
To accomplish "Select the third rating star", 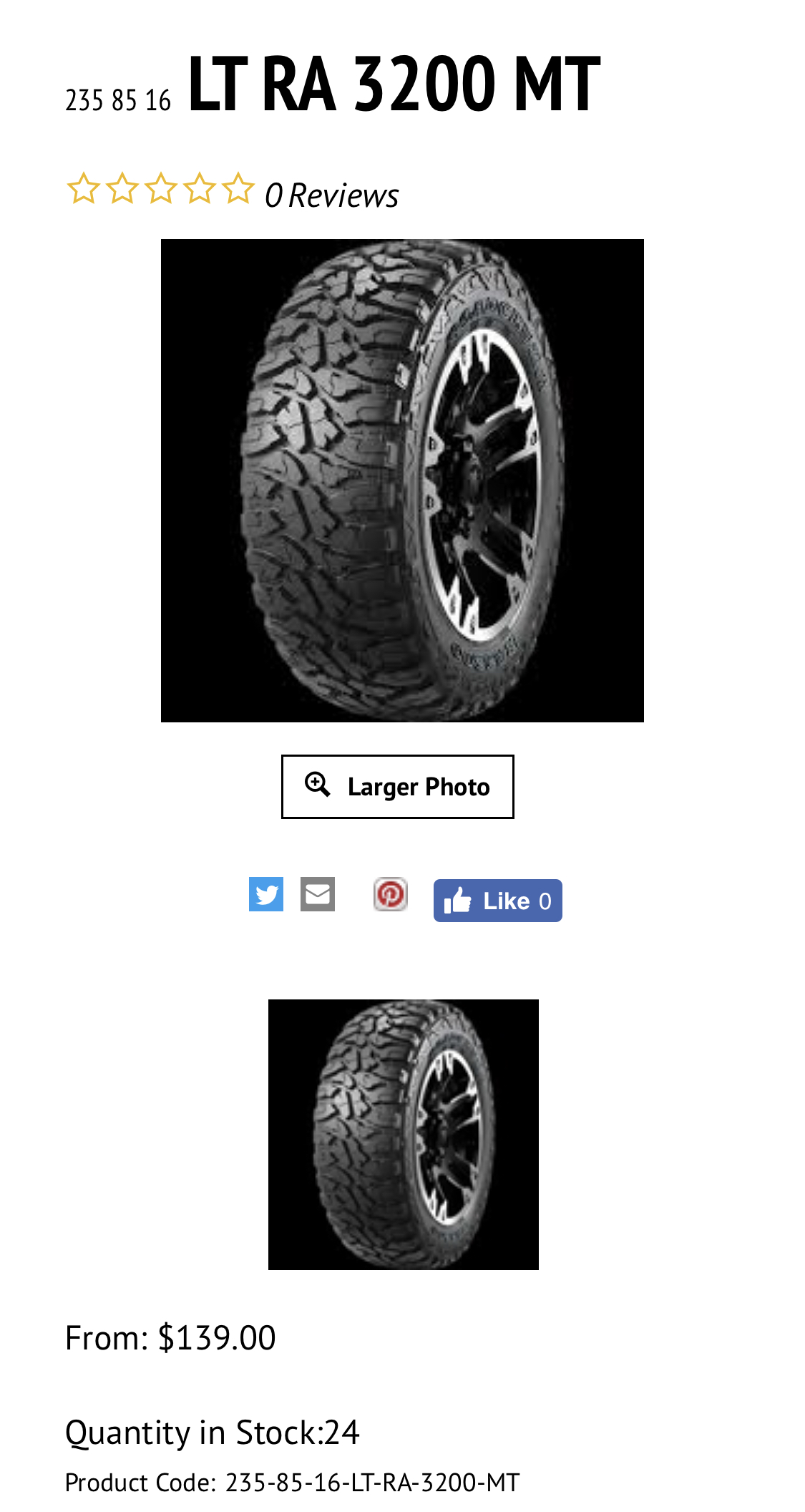I will tap(161, 189).
